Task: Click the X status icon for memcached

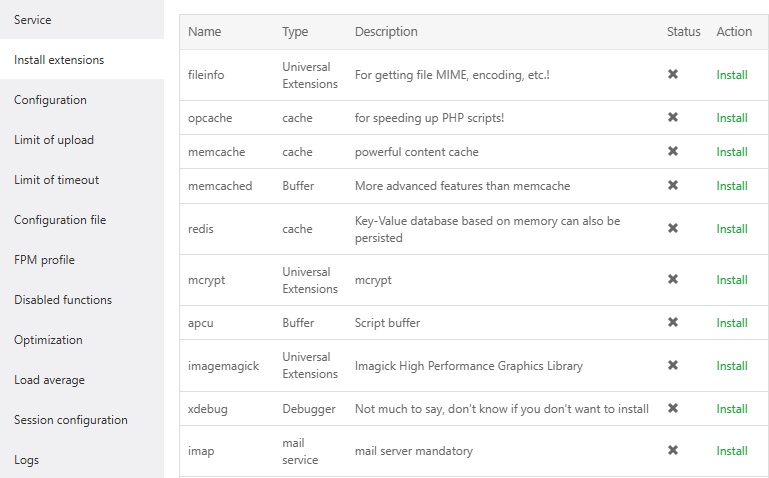Action: [673, 186]
